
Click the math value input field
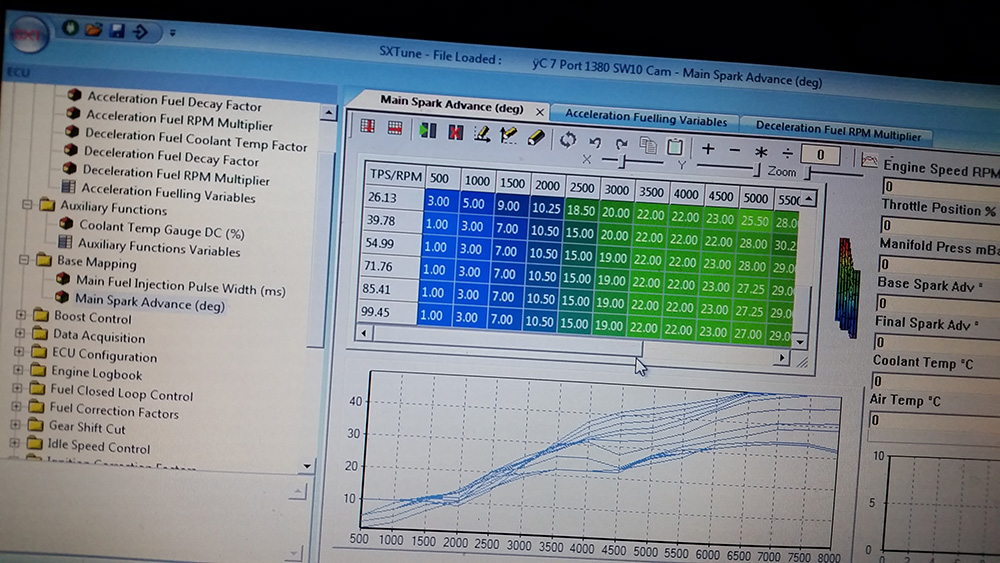[820, 155]
